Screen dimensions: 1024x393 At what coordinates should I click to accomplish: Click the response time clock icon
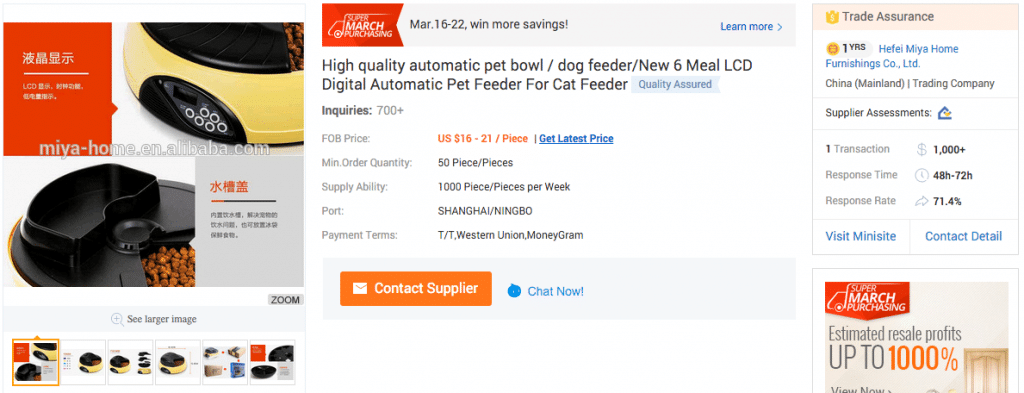coord(921,175)
